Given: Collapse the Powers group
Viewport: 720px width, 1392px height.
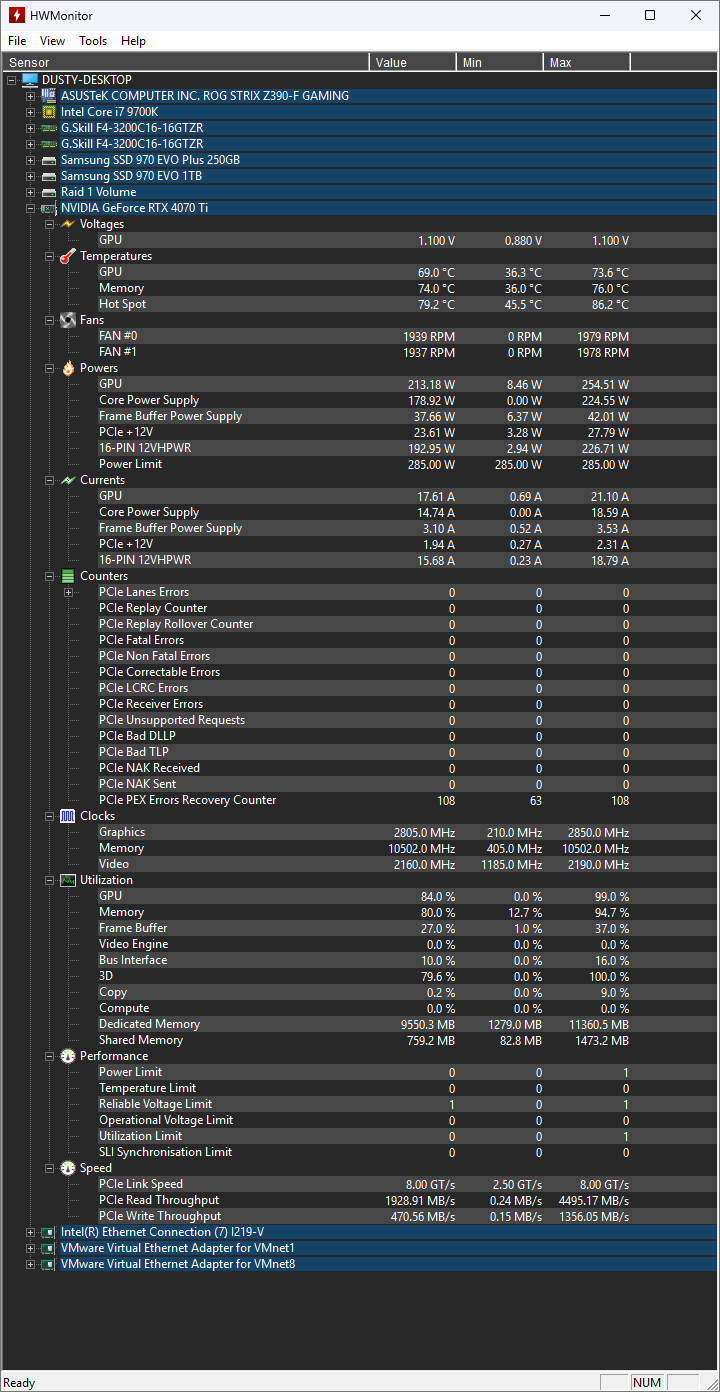Looking at the screenshot, I should click(50, 368).
